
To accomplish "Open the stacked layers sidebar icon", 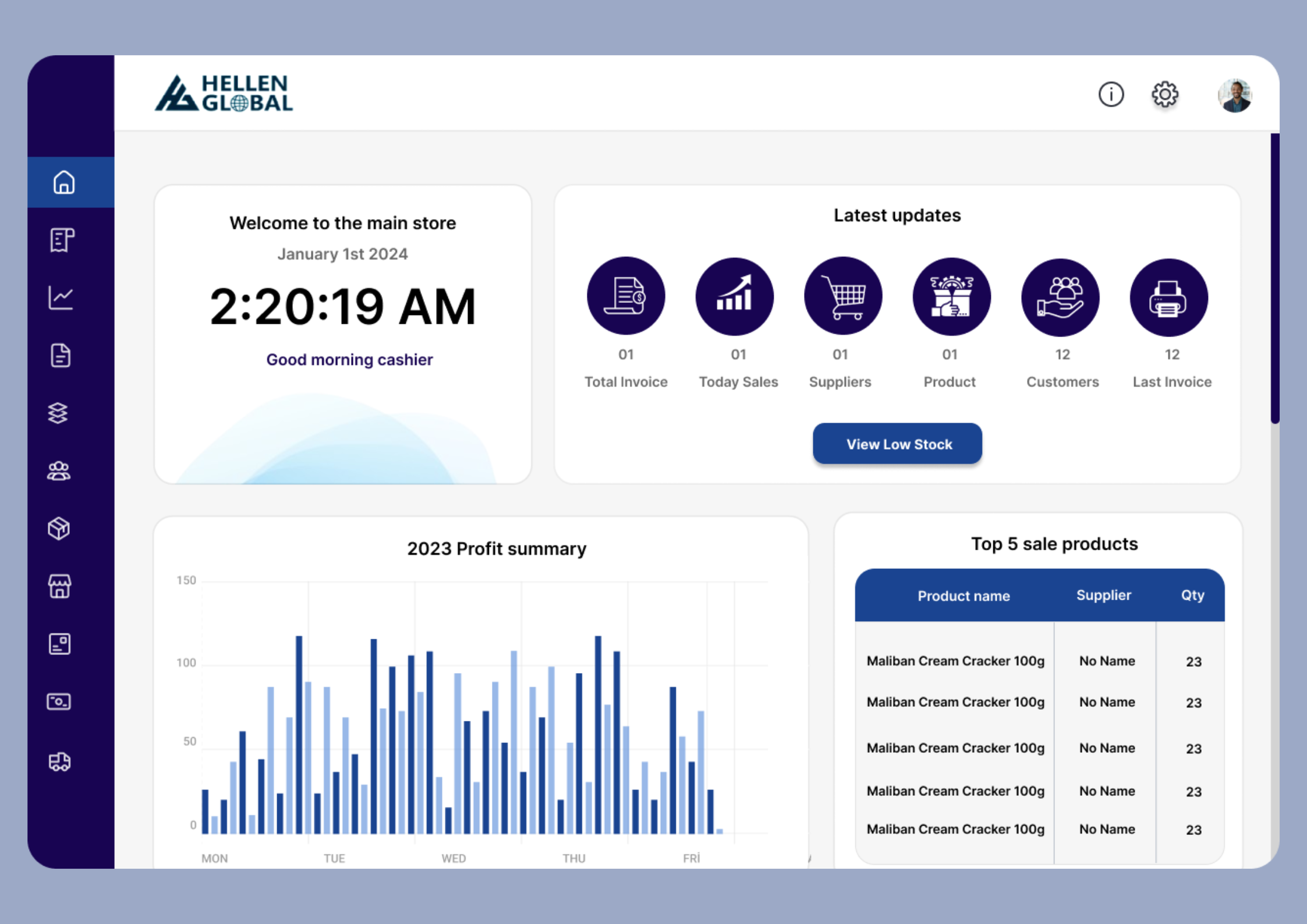I will (x=58, y=413).
